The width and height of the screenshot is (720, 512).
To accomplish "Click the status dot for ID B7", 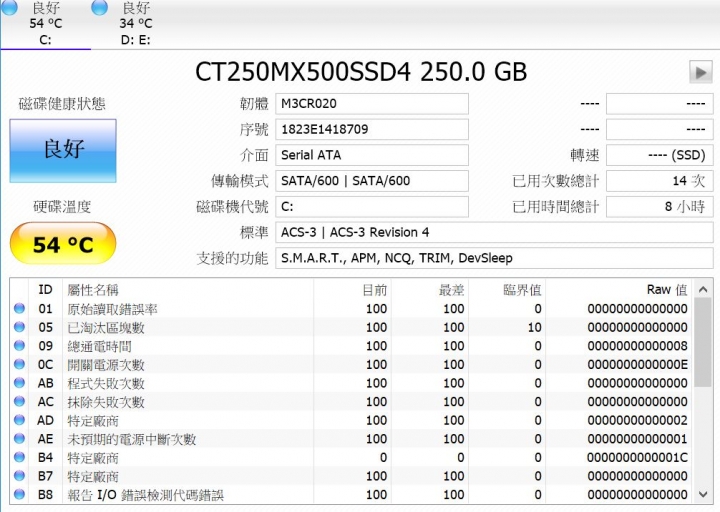I will tap(19, 476).
